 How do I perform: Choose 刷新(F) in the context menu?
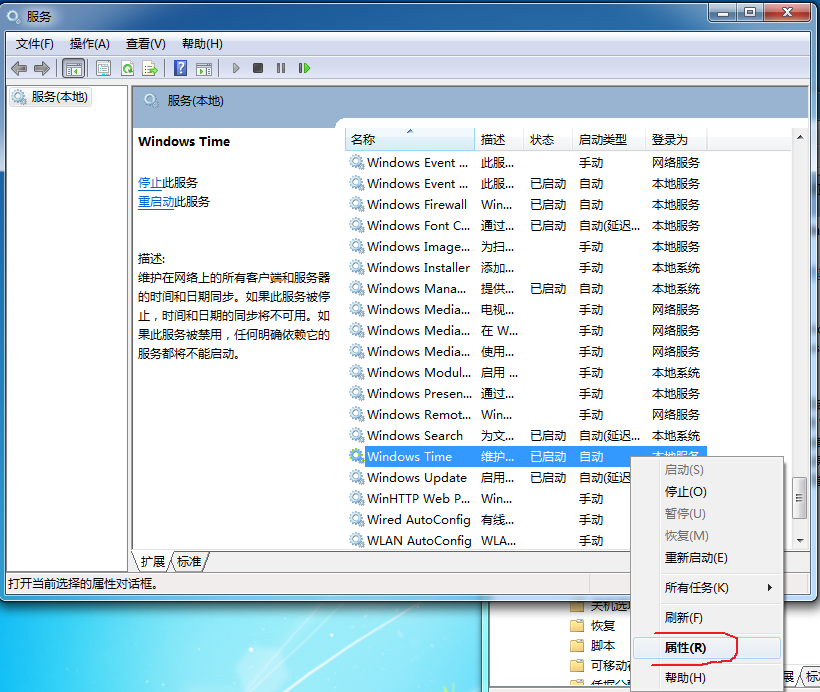click(x=707, y=618)
